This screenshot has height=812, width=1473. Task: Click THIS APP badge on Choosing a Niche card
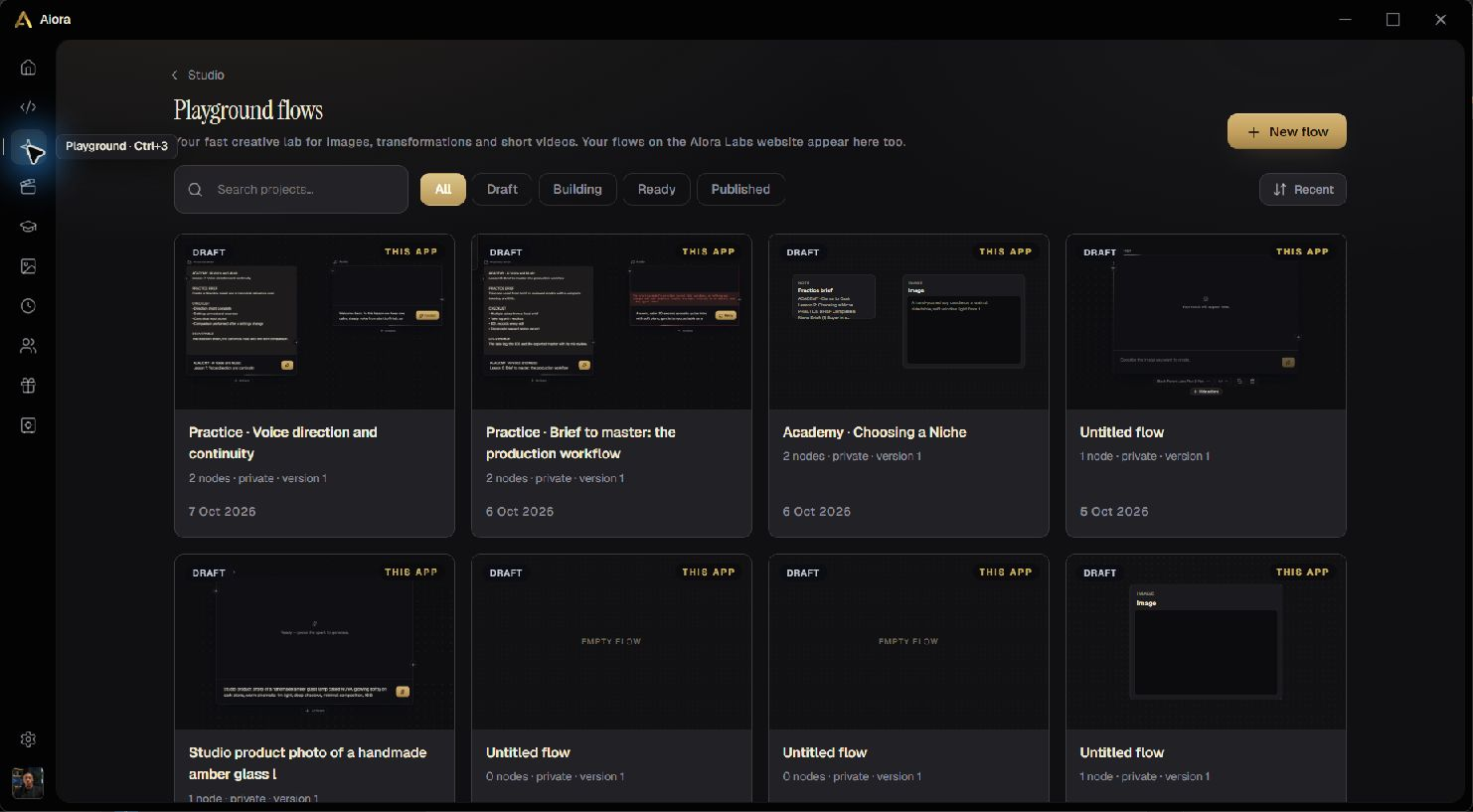1005,251
